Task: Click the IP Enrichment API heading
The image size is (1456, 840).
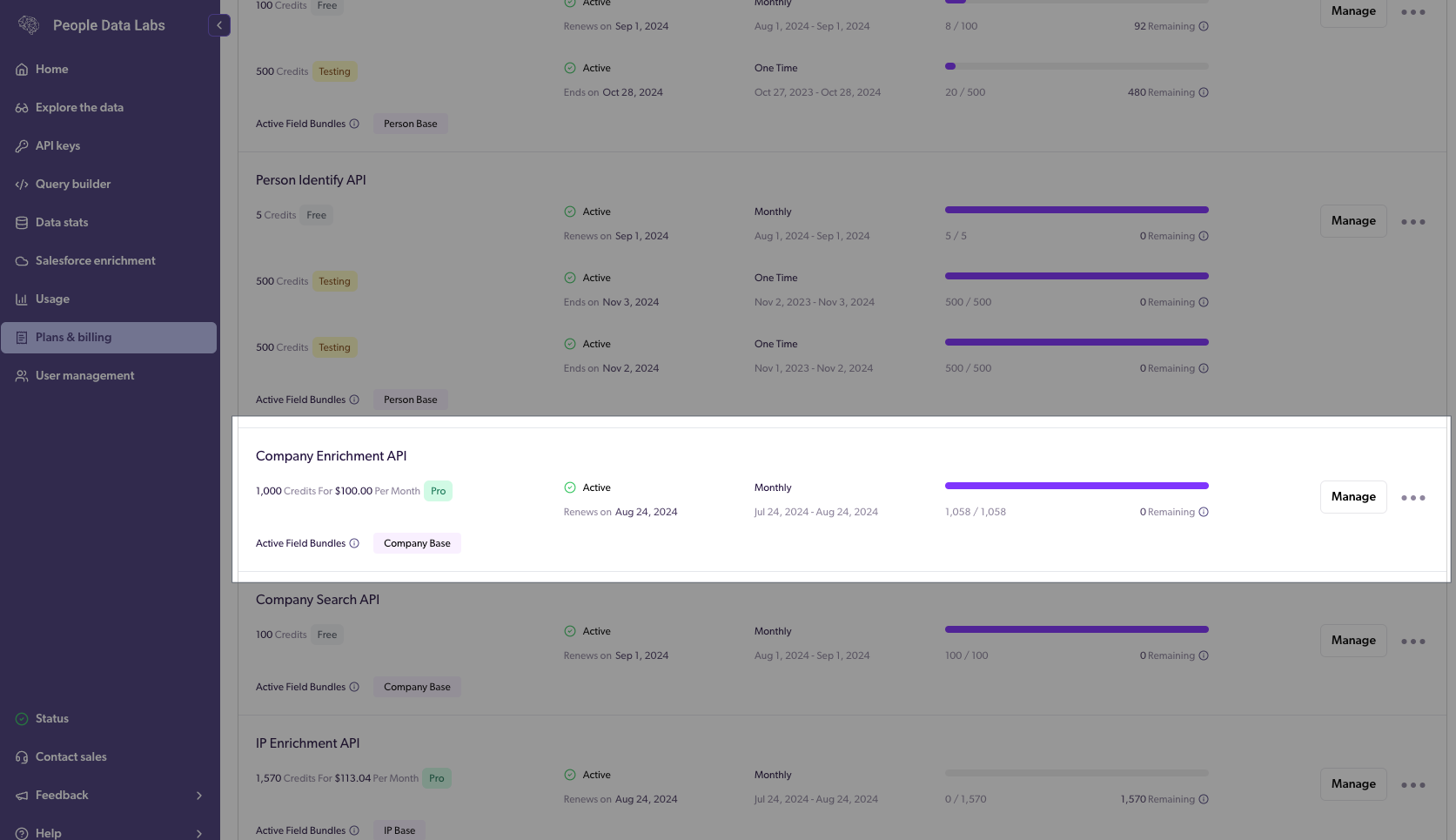Action: pyautogui.click(x=307, y=743)
